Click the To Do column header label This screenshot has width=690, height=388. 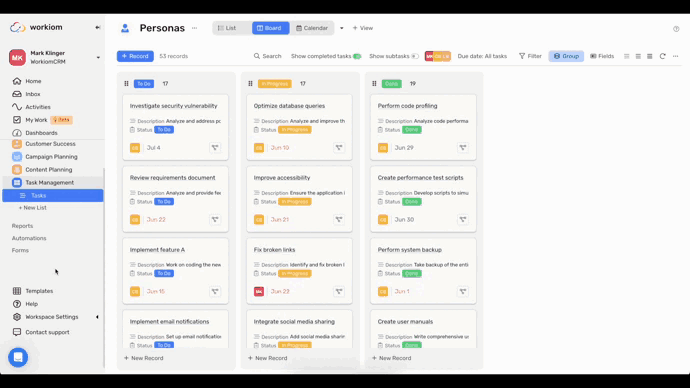tap(144, 84)
